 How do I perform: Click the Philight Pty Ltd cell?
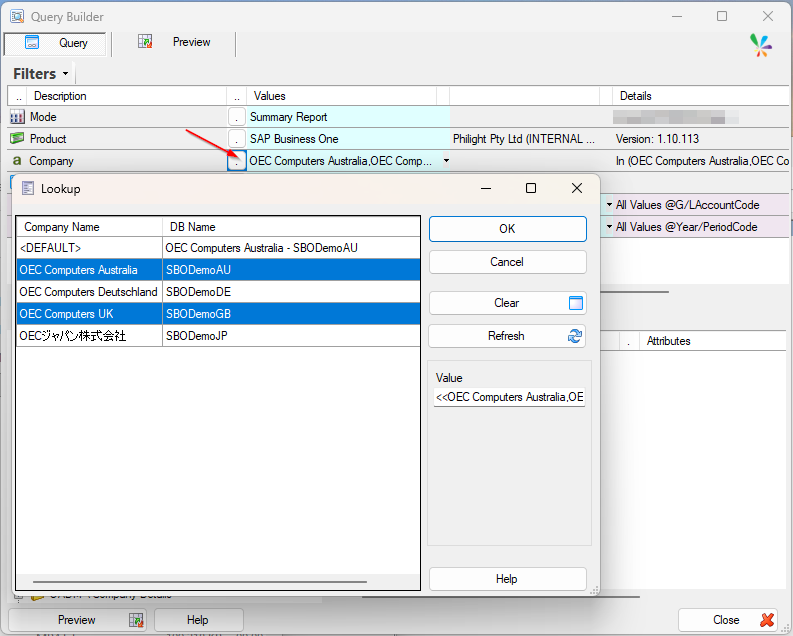pos(524,139)
